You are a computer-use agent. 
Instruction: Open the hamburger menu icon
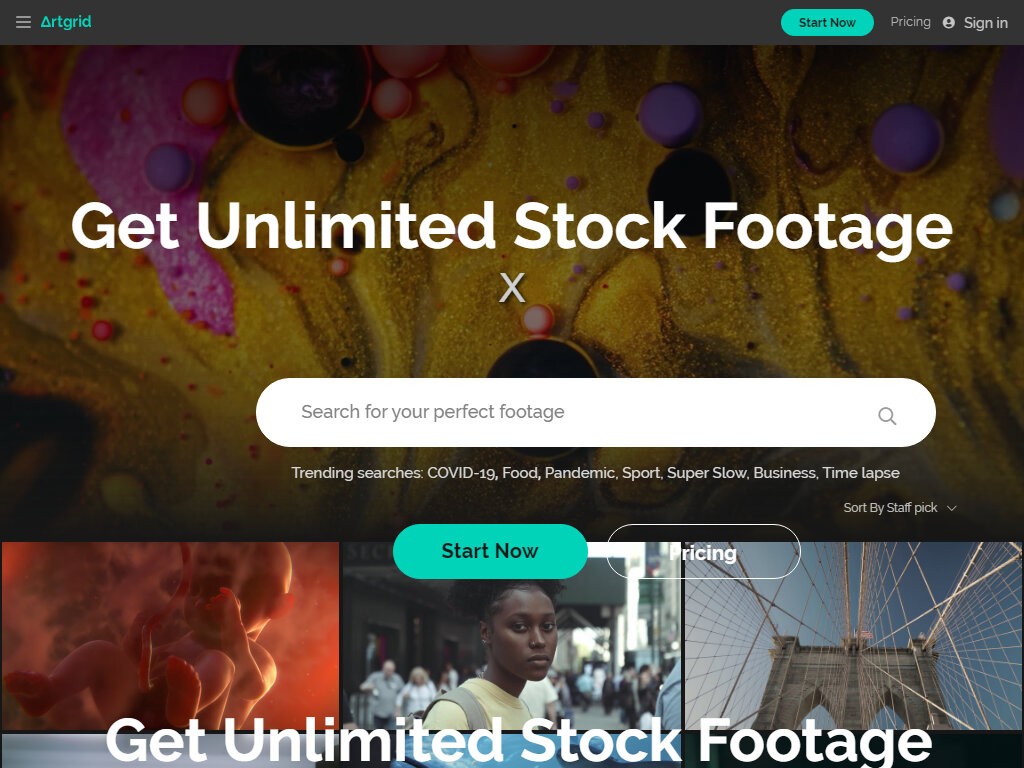pos(24,22)
